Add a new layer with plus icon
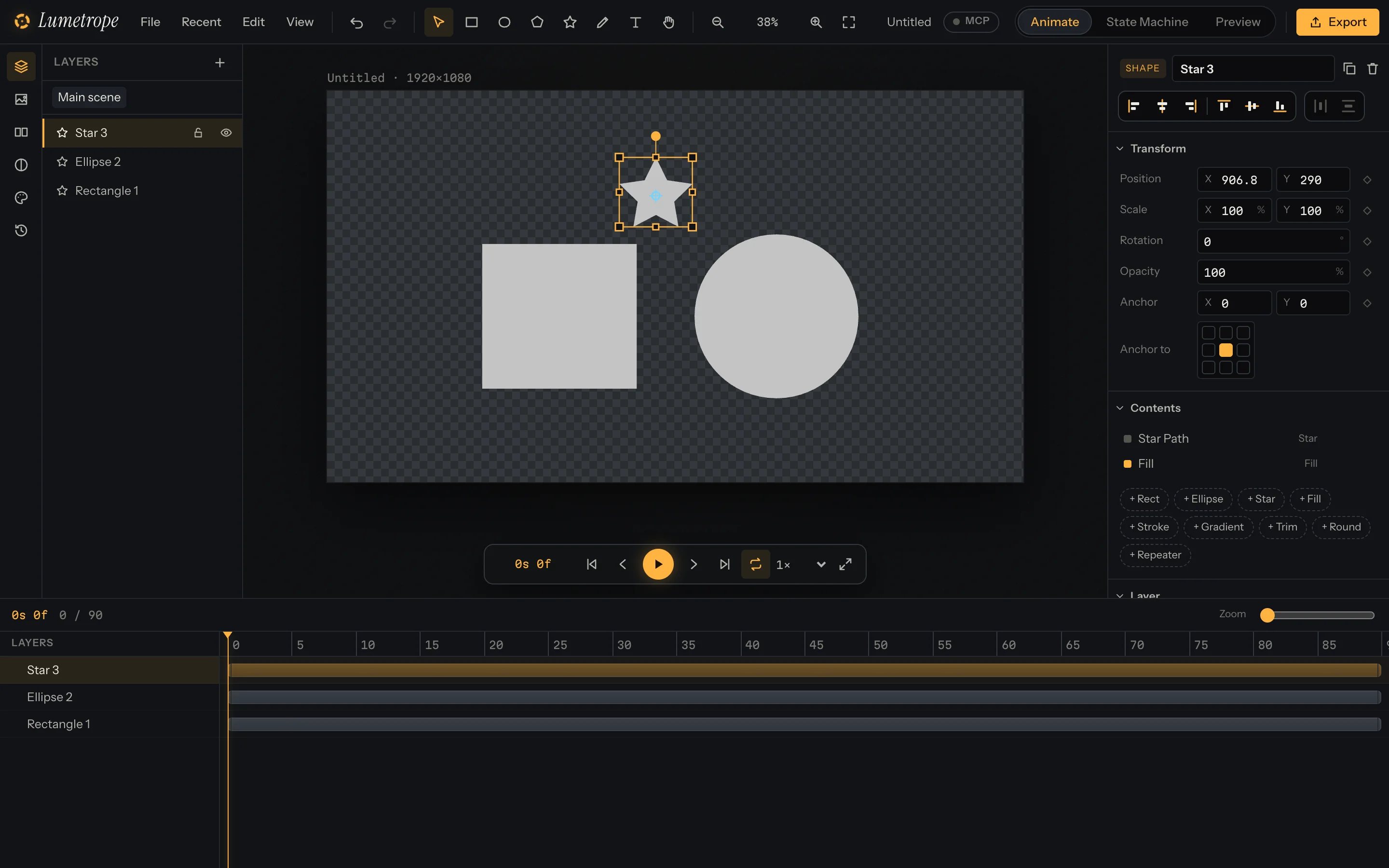 [x=220, y=63]
